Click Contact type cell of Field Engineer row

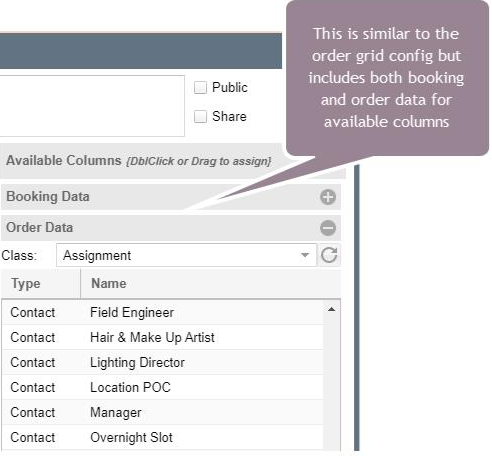point(33,313)
